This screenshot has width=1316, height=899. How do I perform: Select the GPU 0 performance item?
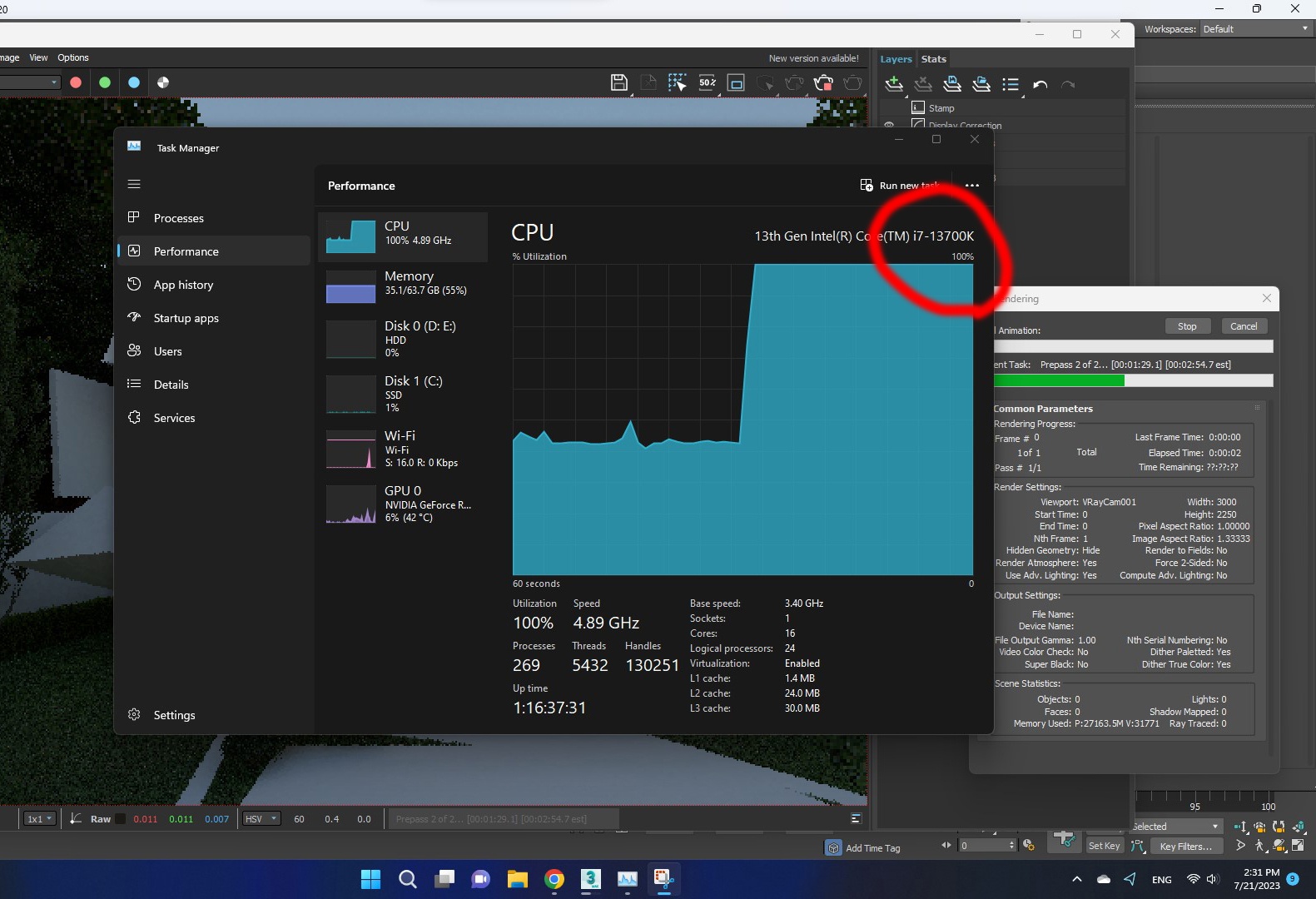click(x=403, y=504)
